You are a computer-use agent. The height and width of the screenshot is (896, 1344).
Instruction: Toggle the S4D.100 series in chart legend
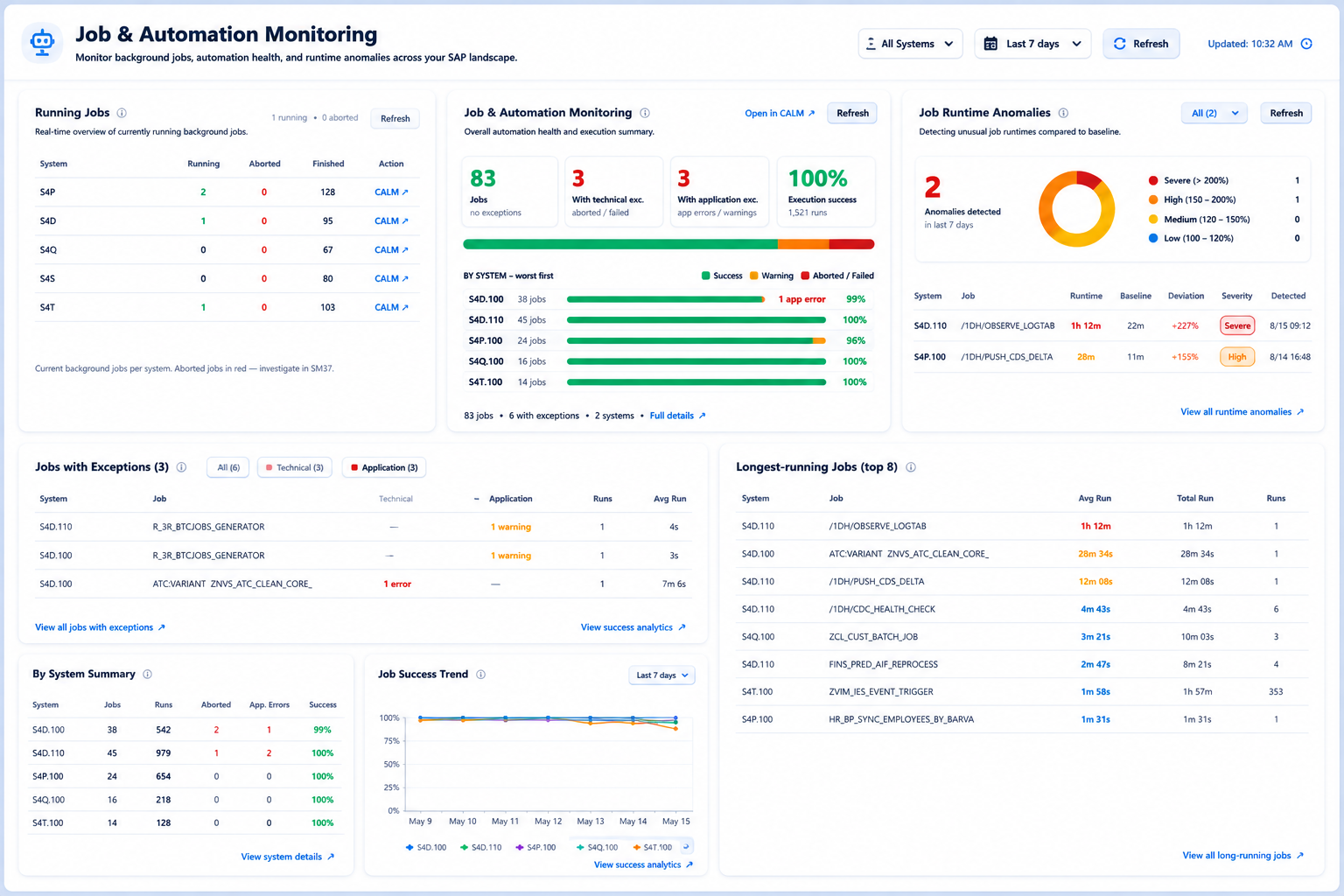click(426, 847)
